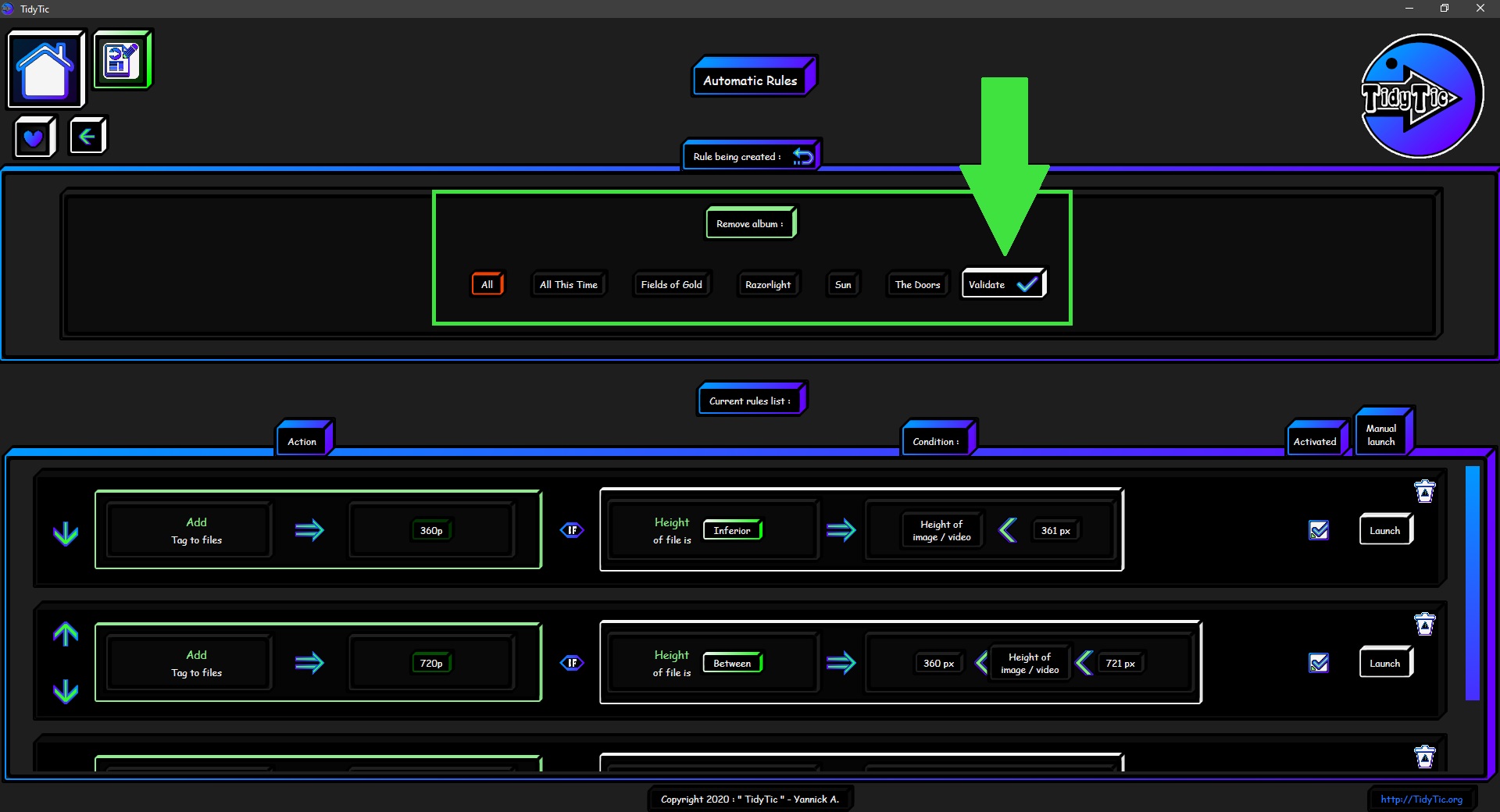Go to the Home screen icon
Image resolution: width=1500 pixels, height=812 pixels.
tap(45, 69)
